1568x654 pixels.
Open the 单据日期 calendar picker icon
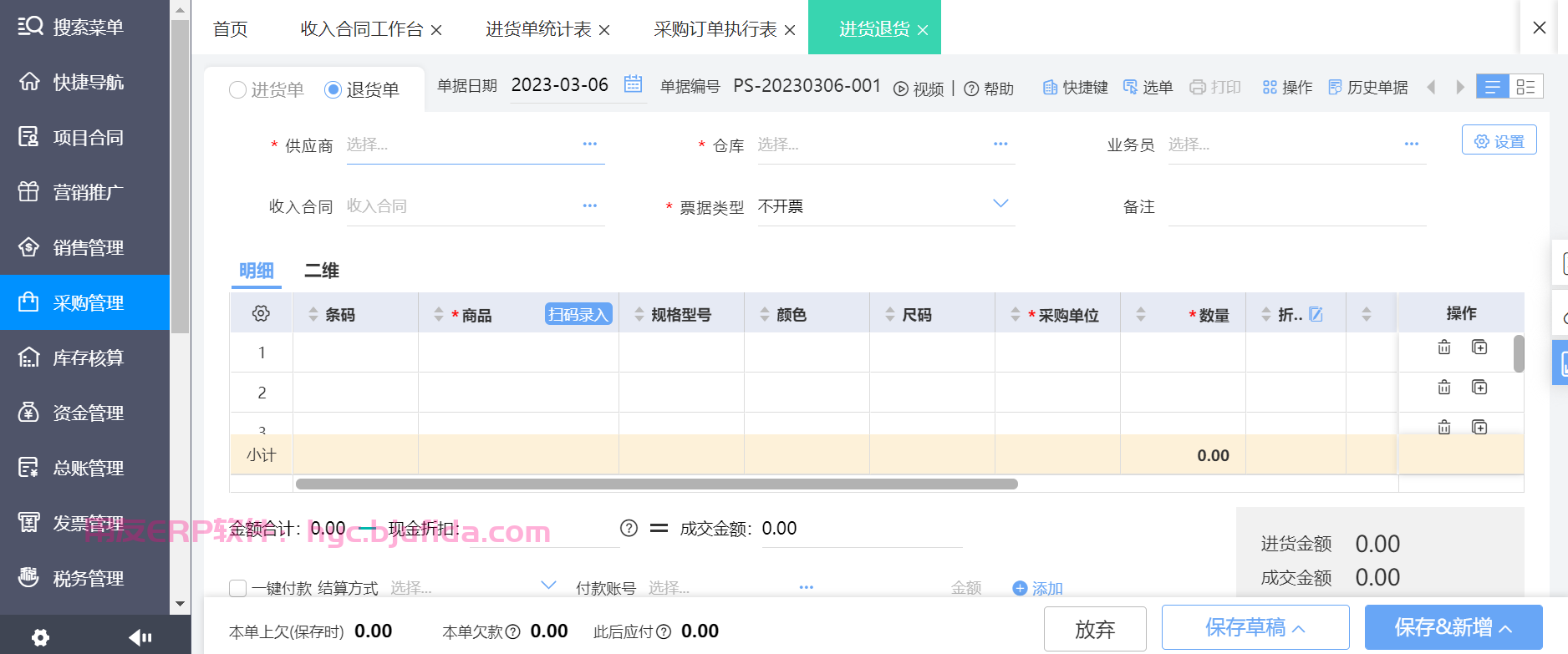tap(634, 84)
